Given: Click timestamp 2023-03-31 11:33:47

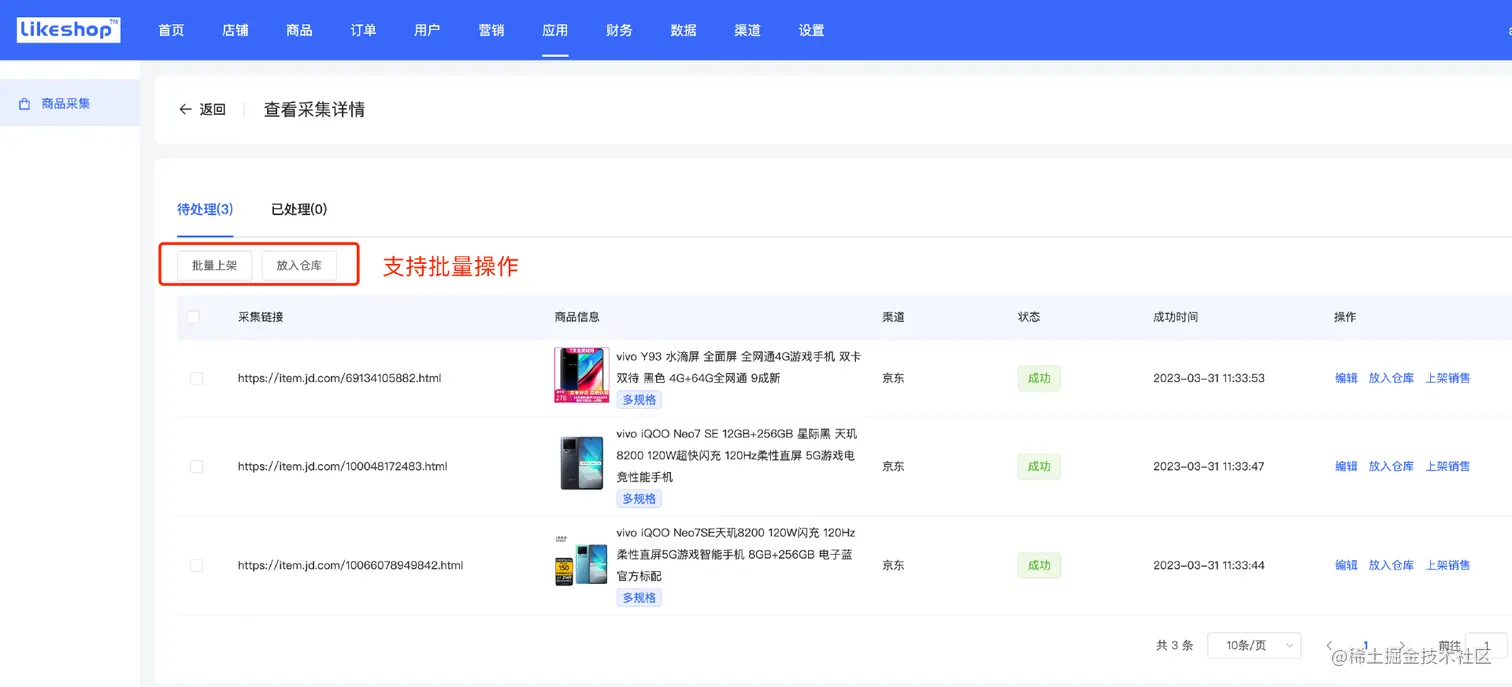Looking at the screenshot, I should pos(1208,466).
